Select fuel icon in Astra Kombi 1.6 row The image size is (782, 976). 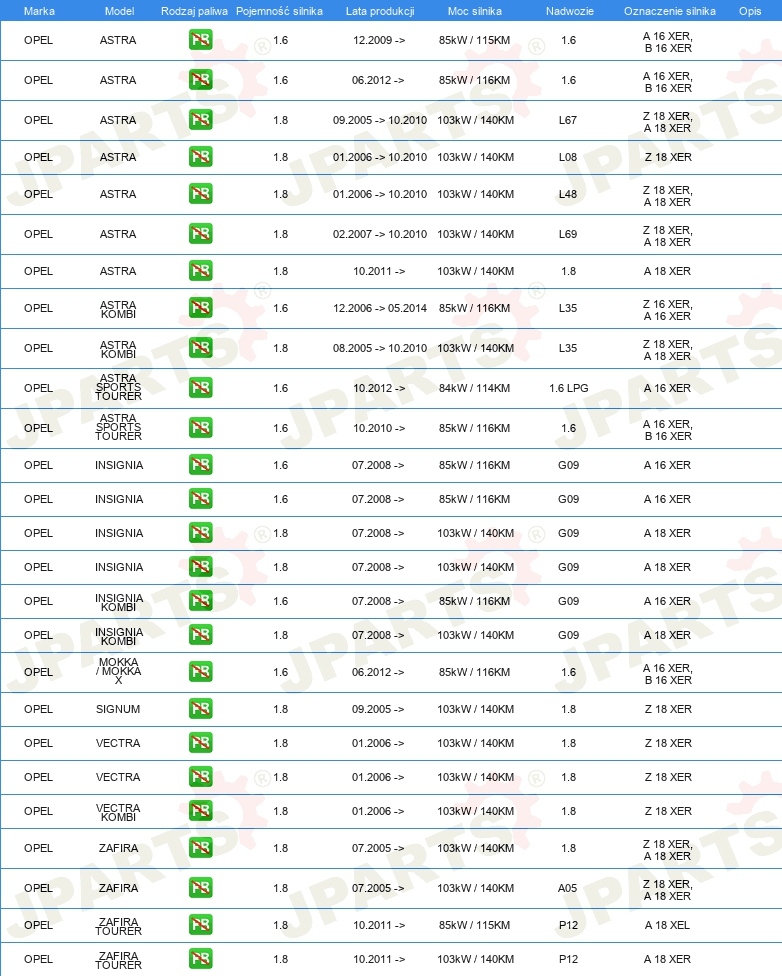pyautogui.click(x=200, y=307)
